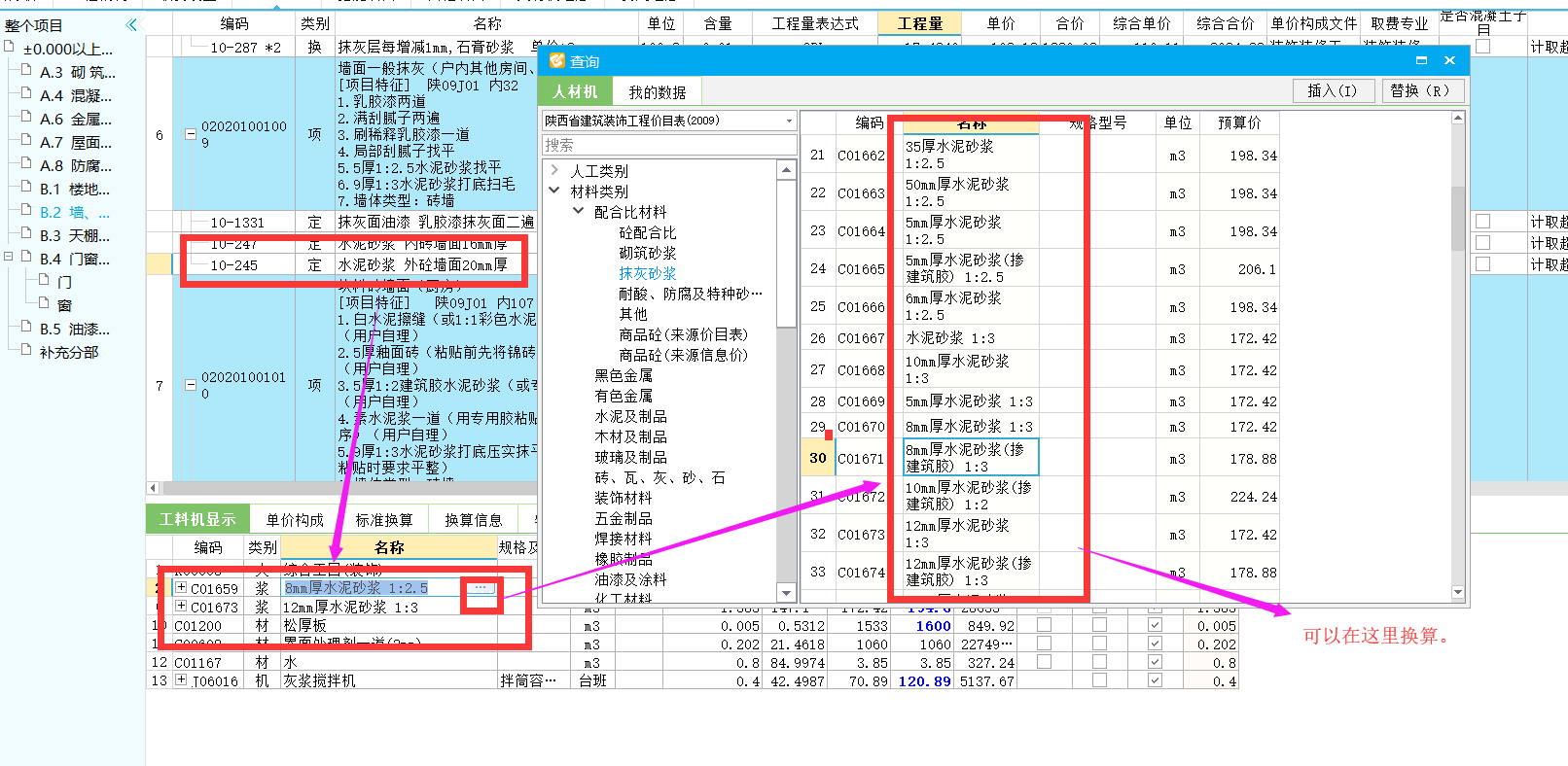
Task: Select 装饰材料 in material category tree
Action: (x=624, y=498)
